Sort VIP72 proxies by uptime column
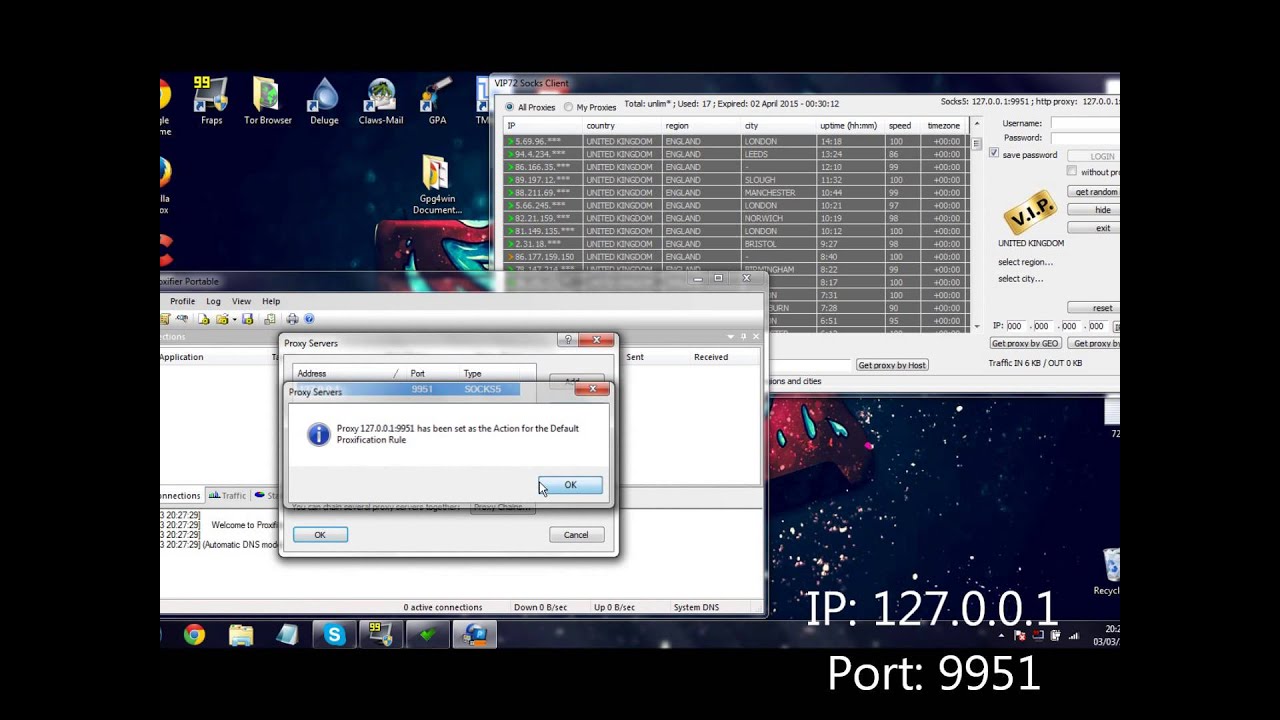The image size is (1280, 720). pyautogui.click(x=848, y=126)
